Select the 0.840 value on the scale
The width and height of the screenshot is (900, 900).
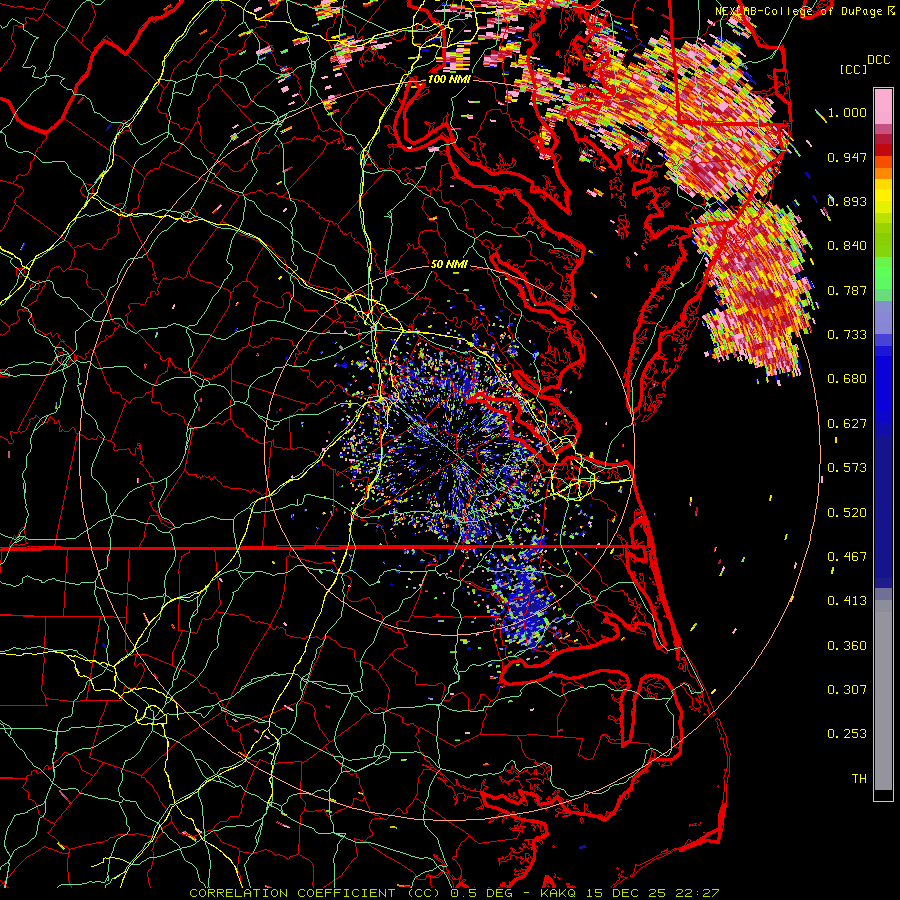(x=847, y=246)
